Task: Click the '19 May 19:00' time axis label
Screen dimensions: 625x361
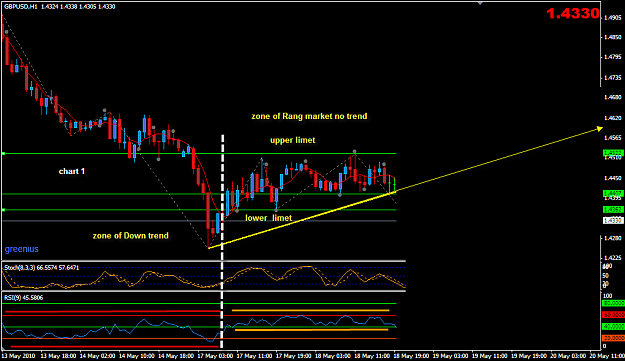Action: (529, 356)
